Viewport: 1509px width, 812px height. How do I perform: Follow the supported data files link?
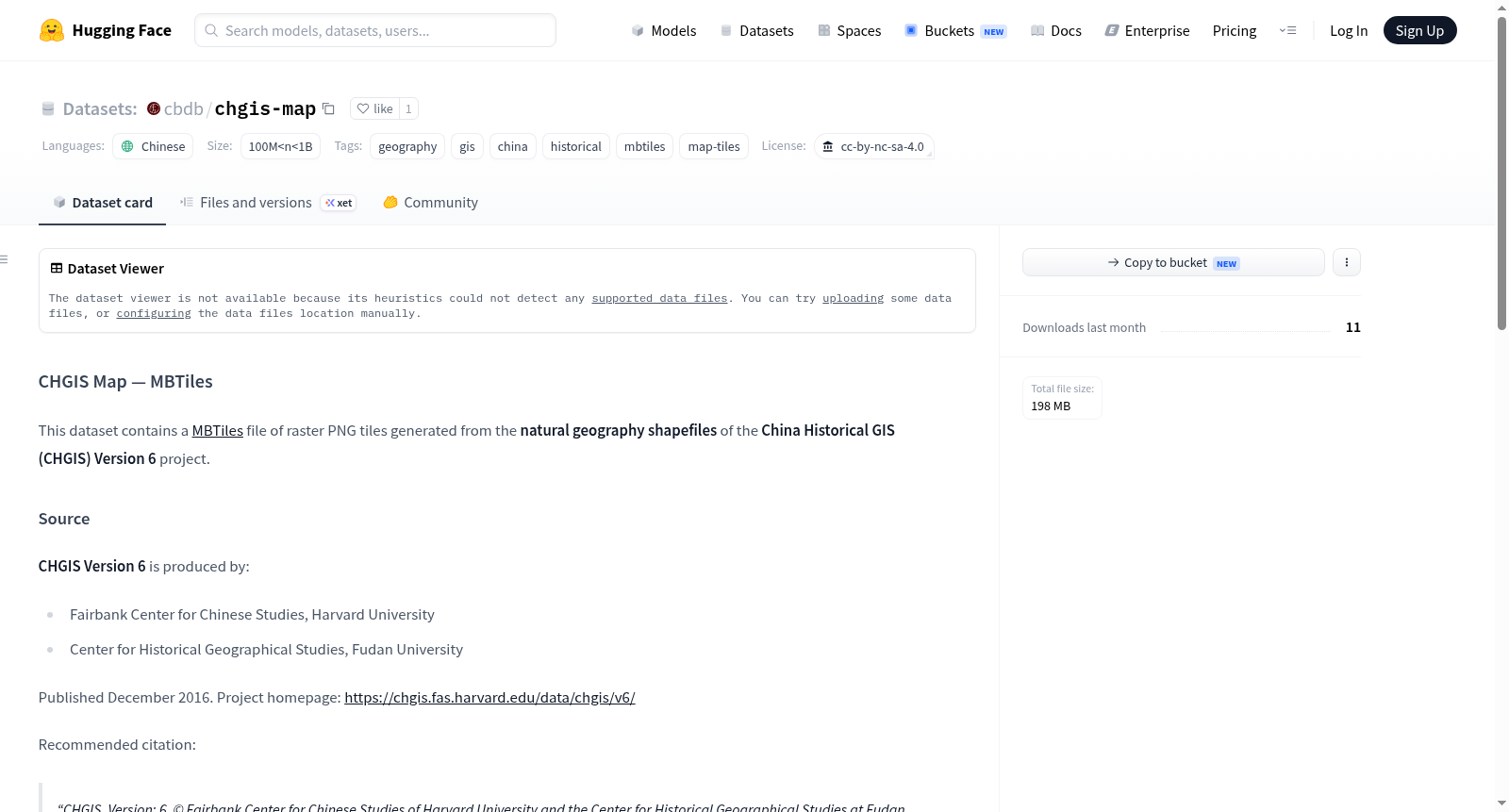click(x=659, y=298)
